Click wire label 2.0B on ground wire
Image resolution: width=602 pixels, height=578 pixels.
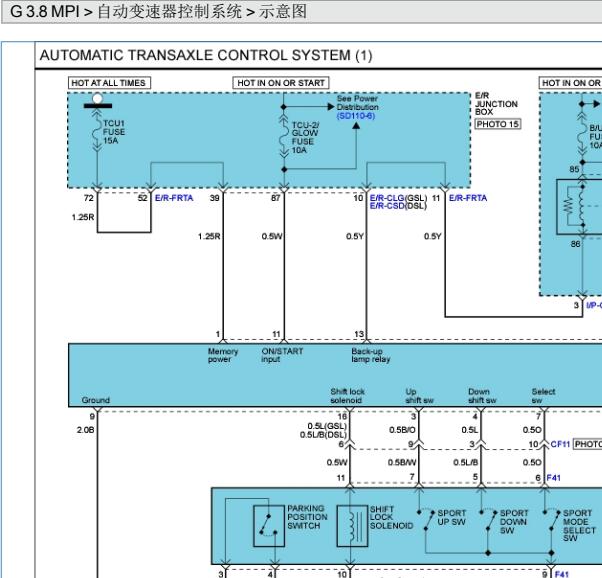(85, 430)
